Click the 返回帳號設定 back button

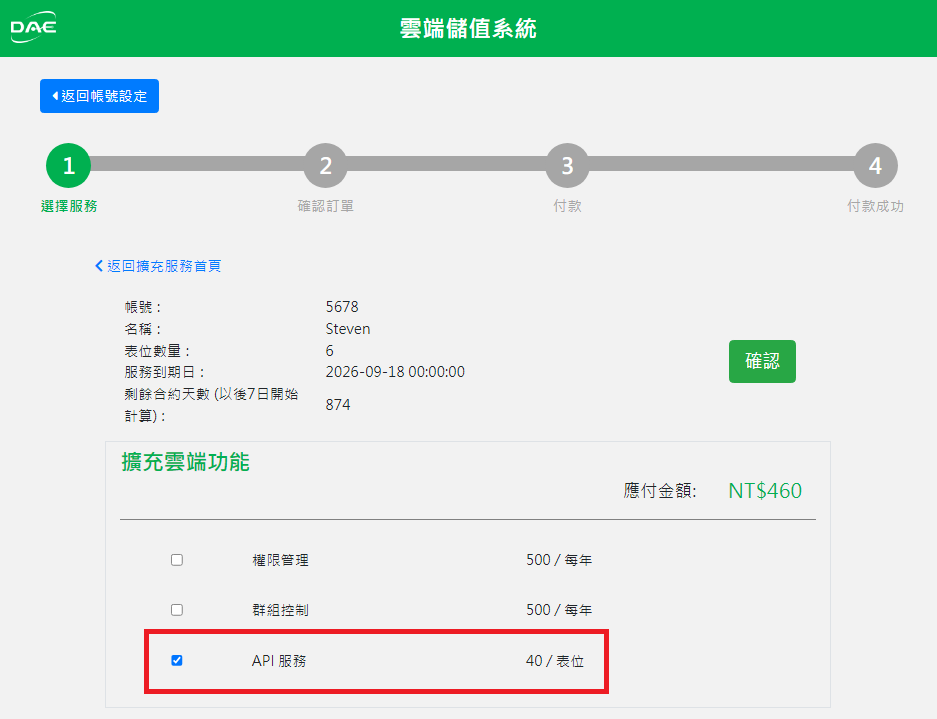99,96
